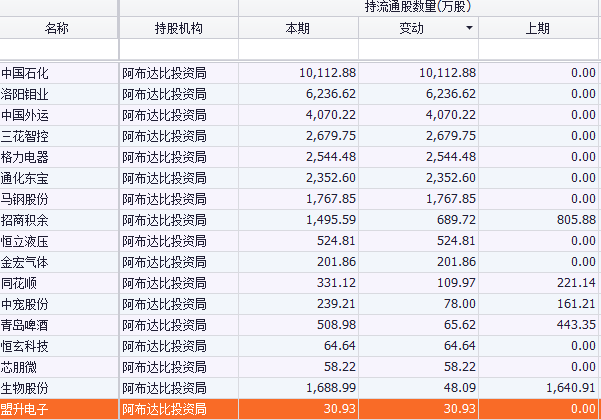Click 本期 value 1,688.99 for 生物股份

(331, 388)
